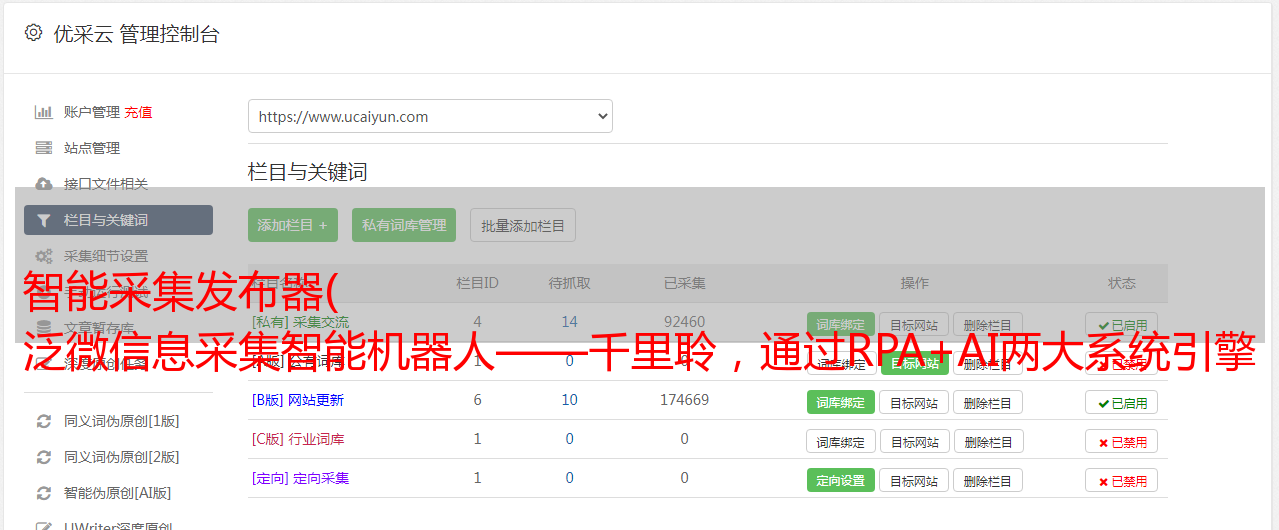Toggle the 已禁用 status for 定向采集
1279x530 pixels.
pyautogui.click(x=1122, y=480)
